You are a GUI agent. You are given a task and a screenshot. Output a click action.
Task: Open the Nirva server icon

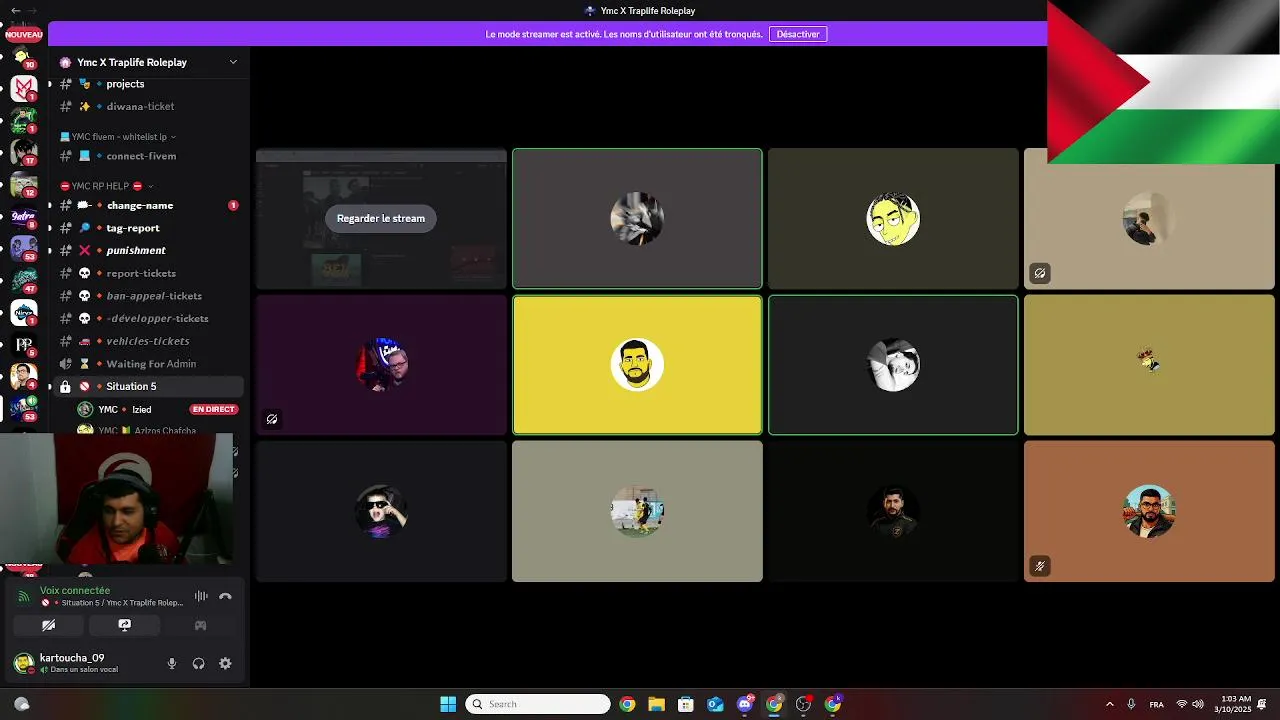click(24, 312)
